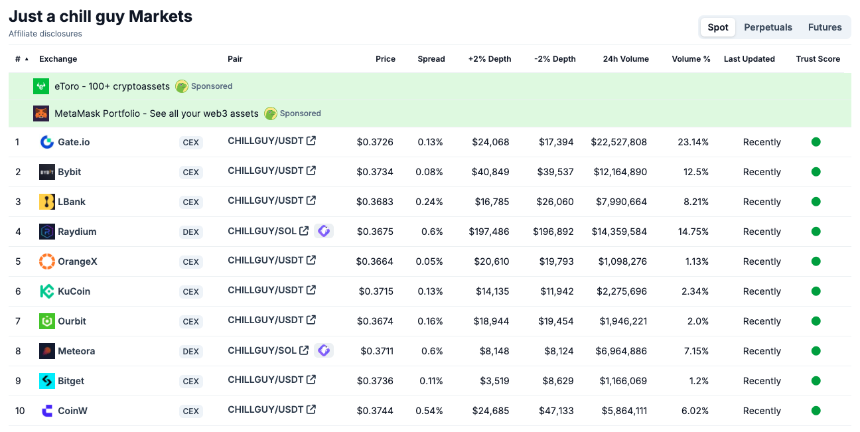The width and height of the screenshot is (860, 432).
Task: Click the Gate.io exchange logo icon
Action: (47, 142)
